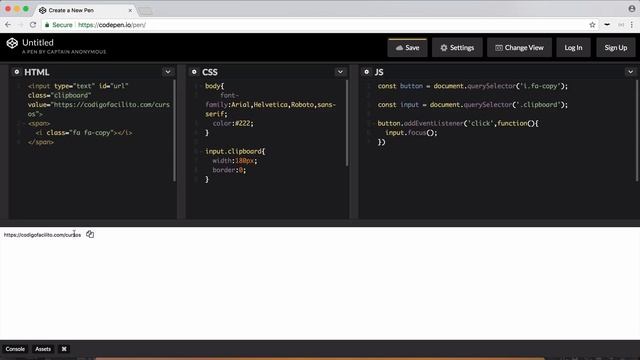Click Log In button
The width and height of the screenshot is (640, 360).
(573, 48)
